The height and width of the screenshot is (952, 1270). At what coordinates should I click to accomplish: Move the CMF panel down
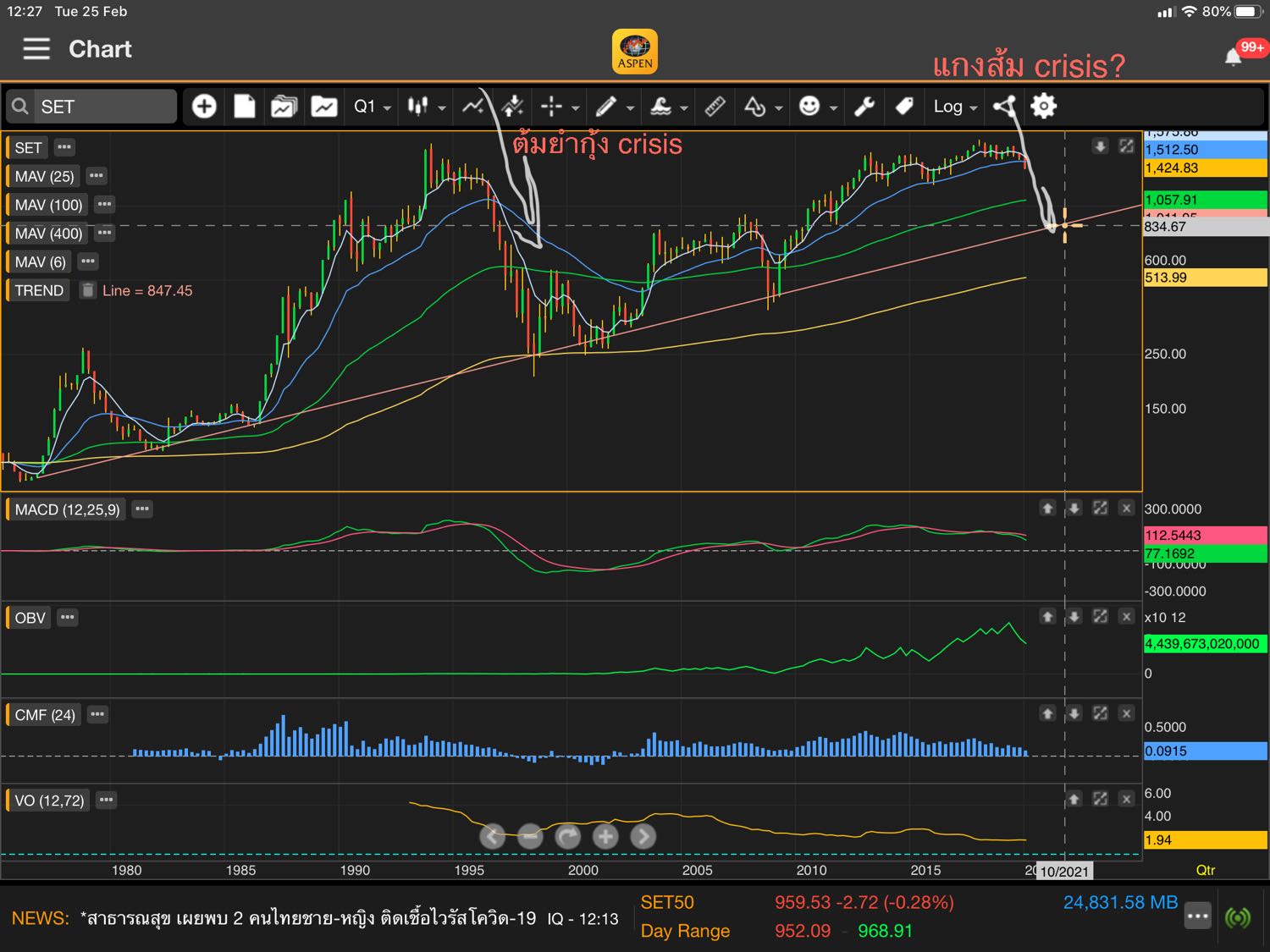click(1074, 713)
